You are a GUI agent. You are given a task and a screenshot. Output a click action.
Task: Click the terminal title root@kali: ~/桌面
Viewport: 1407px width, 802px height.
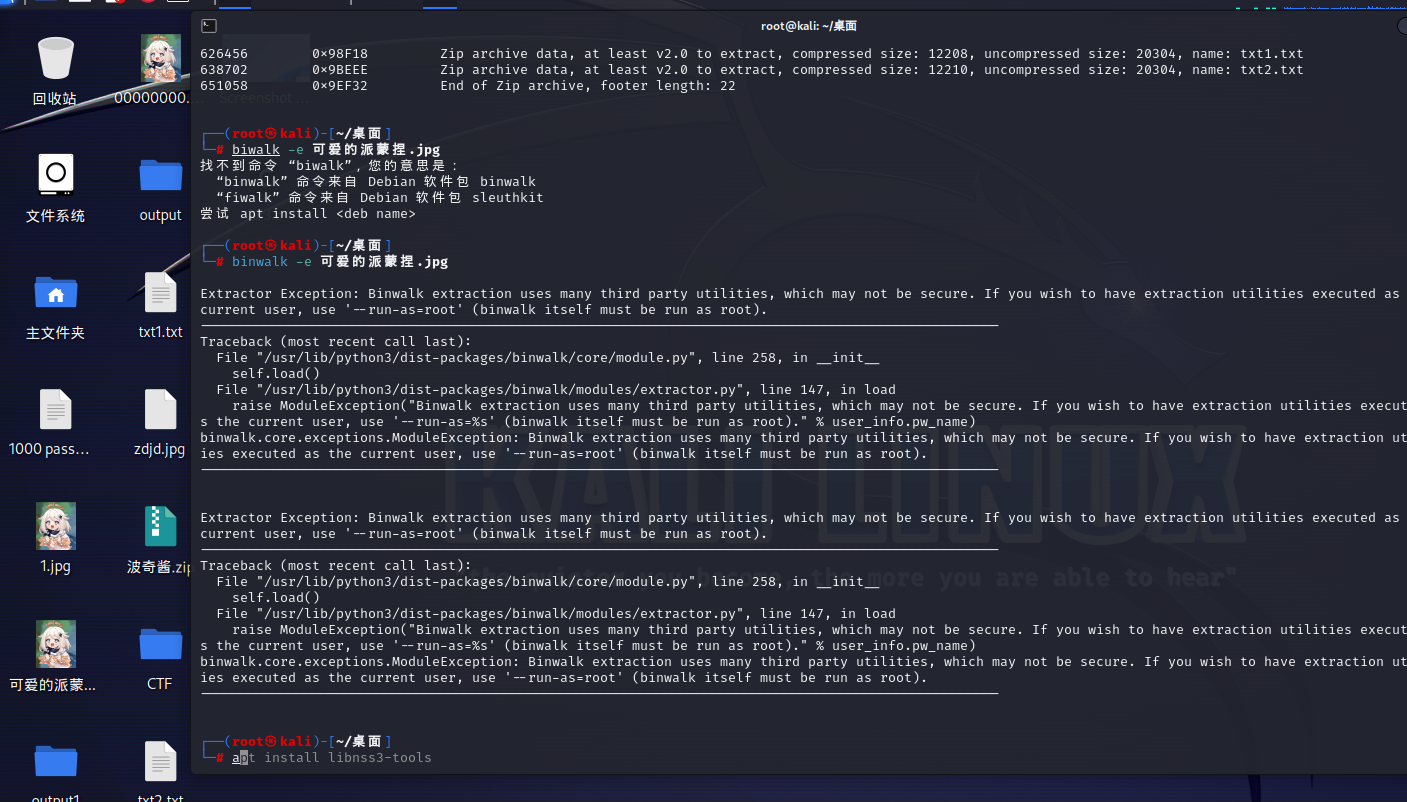click(x=809, y=26)
